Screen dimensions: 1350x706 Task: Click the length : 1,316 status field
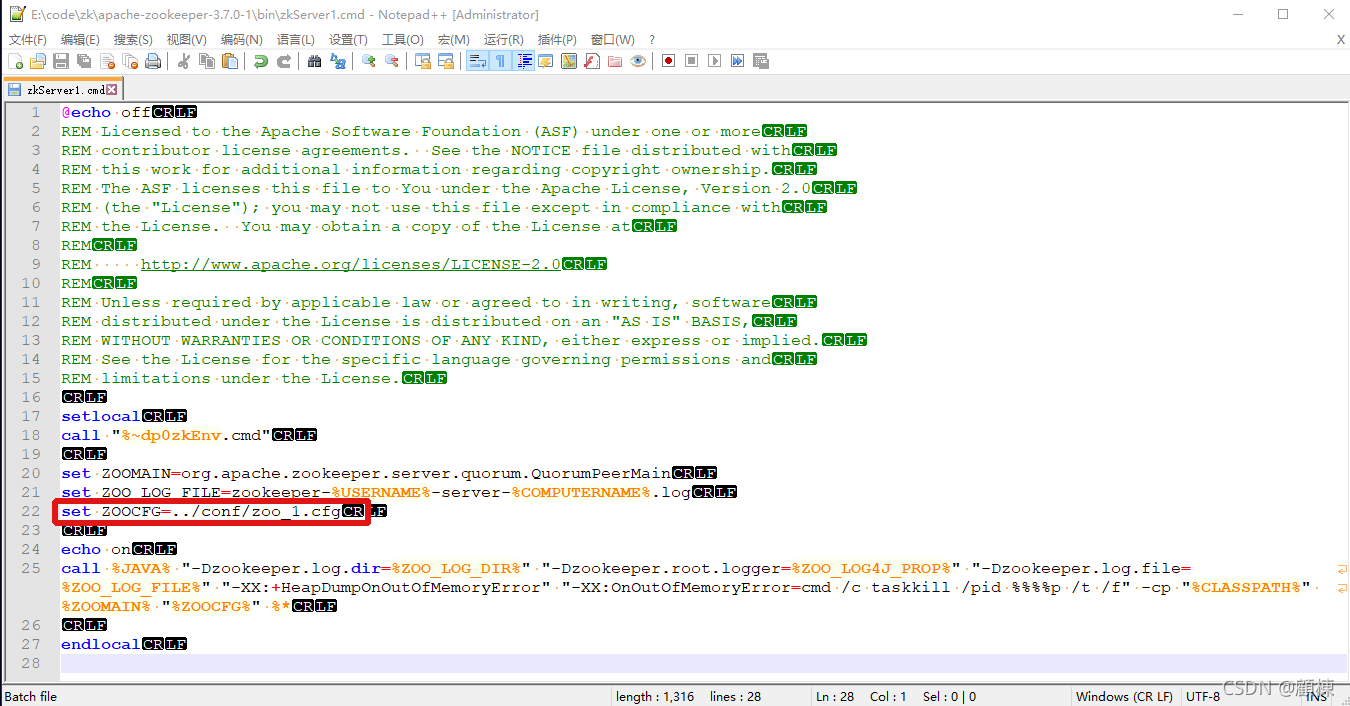coord(655,696)
